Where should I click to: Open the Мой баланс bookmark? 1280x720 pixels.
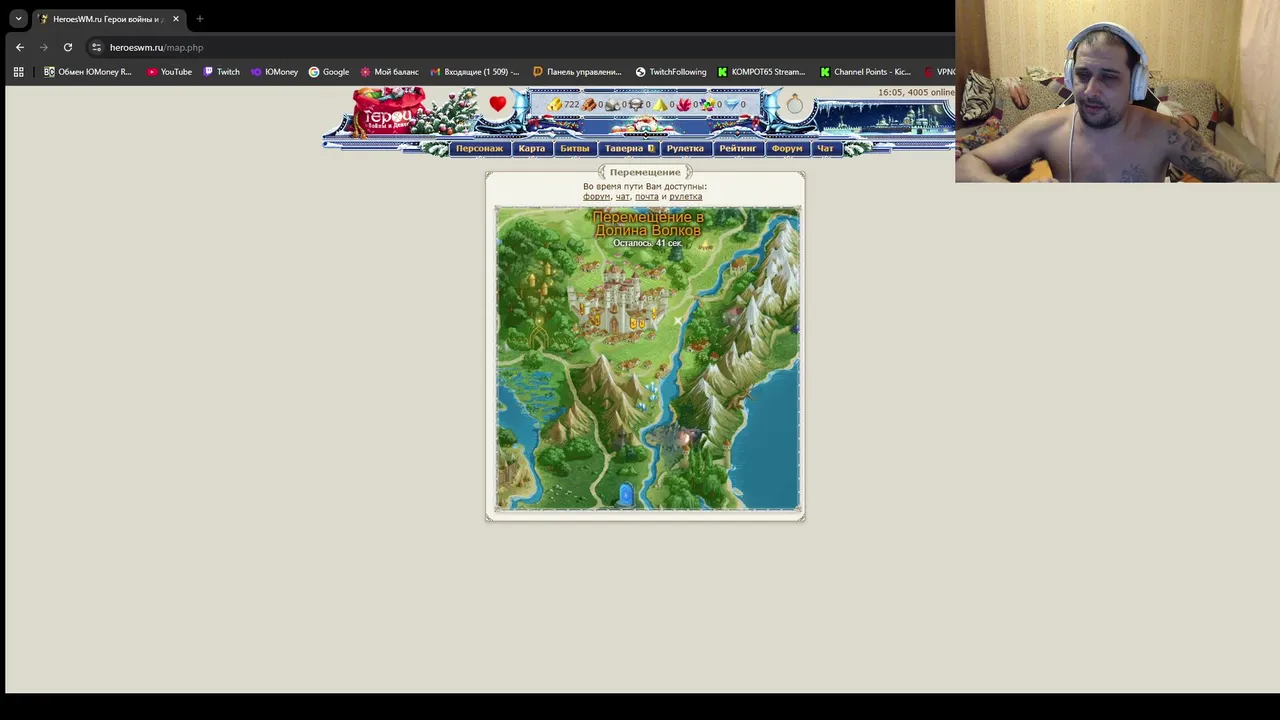click(390, 72)
